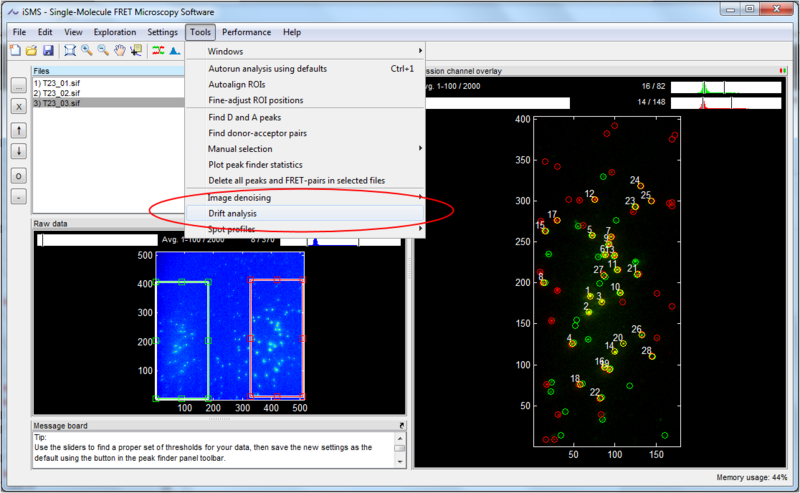Activate the pan hand tool
The width and height of the screenshot is (800, 493).
[120, 50]
